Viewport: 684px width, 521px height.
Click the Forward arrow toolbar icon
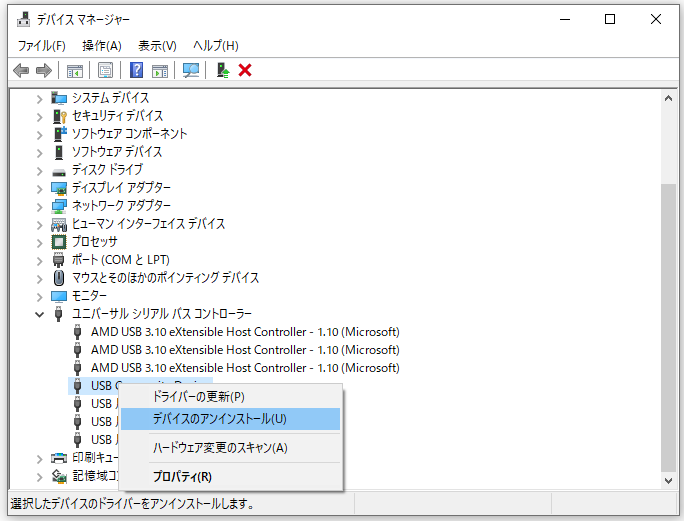coord(44,70)
